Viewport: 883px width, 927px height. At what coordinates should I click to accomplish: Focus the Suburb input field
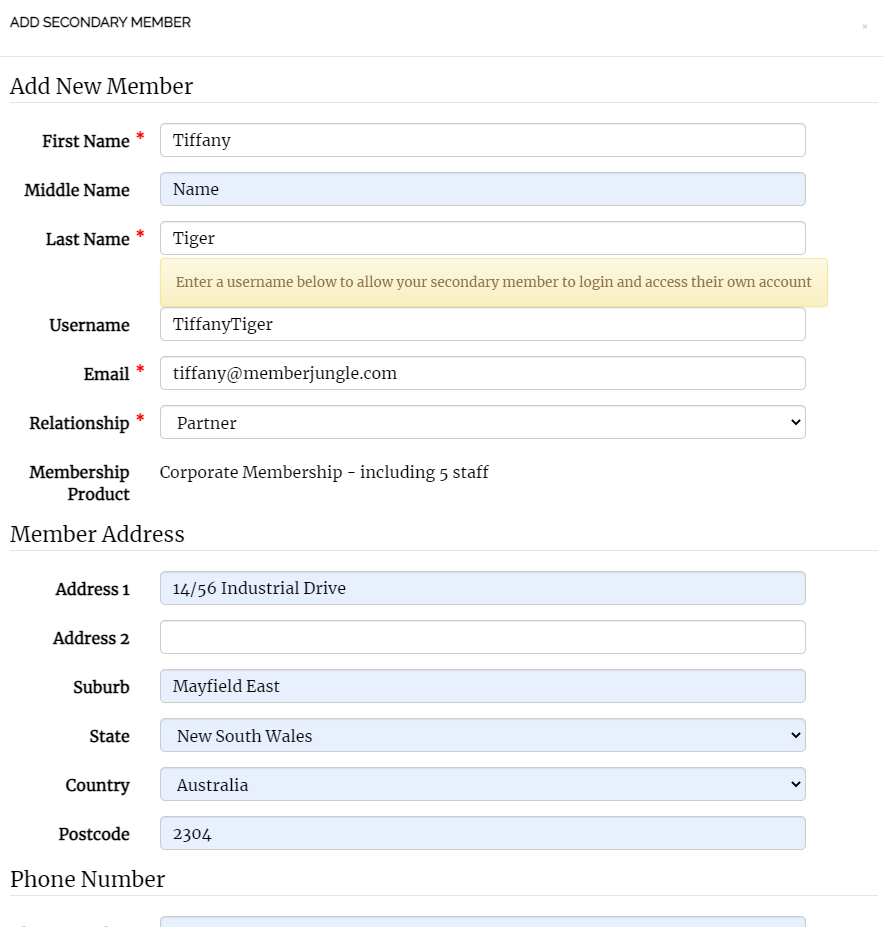pyautogui.click(x=482, y=686)
